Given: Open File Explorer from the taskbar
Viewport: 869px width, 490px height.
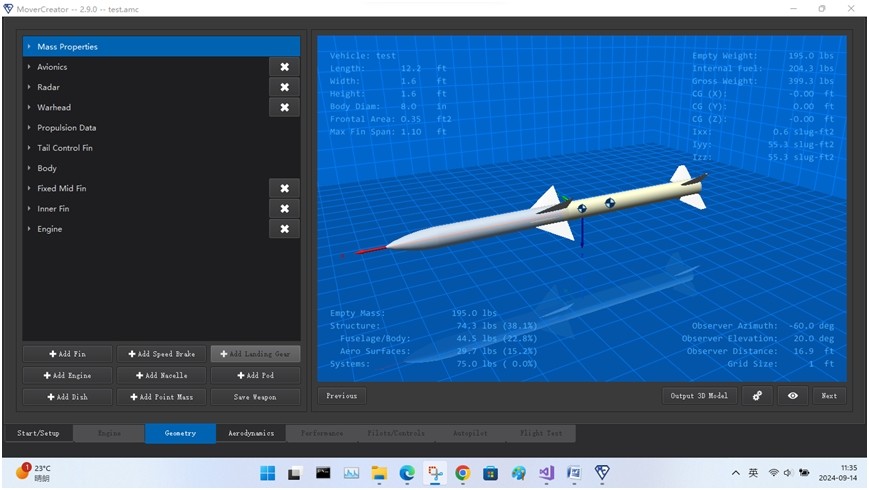Looking at the screenshot, I should pos(379,473).
